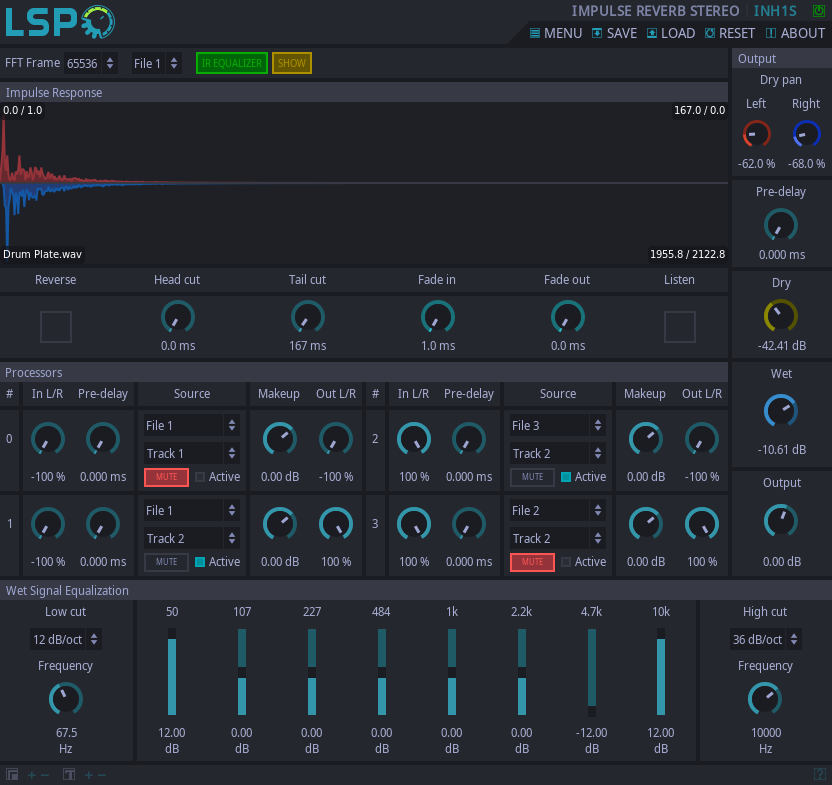The height and width of the screenshot is (785, 832).
Task: Click the yellow Dry level knob
Action: [781, 316]
